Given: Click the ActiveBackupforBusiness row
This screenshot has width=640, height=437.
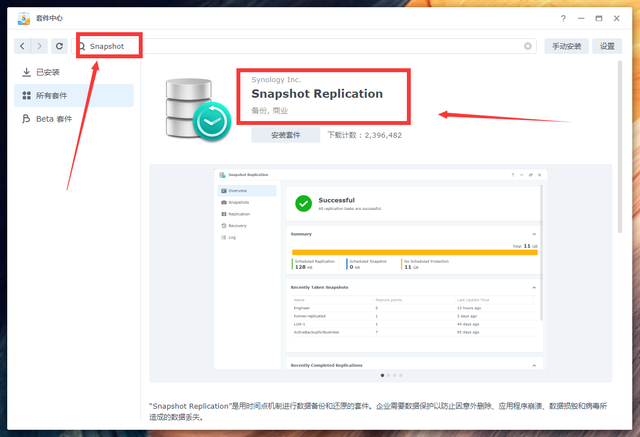Looking at the screenshot, I should click(x=415, y=332).
